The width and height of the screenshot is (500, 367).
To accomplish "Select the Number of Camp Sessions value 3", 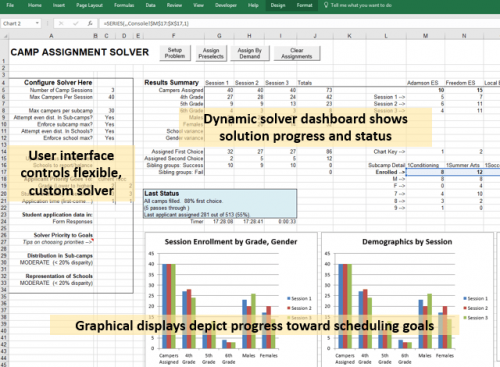I will [113, 90].
